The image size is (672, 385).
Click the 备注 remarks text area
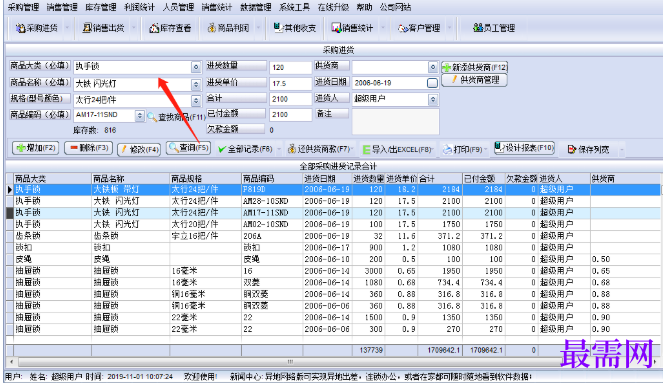coord(395,122)
